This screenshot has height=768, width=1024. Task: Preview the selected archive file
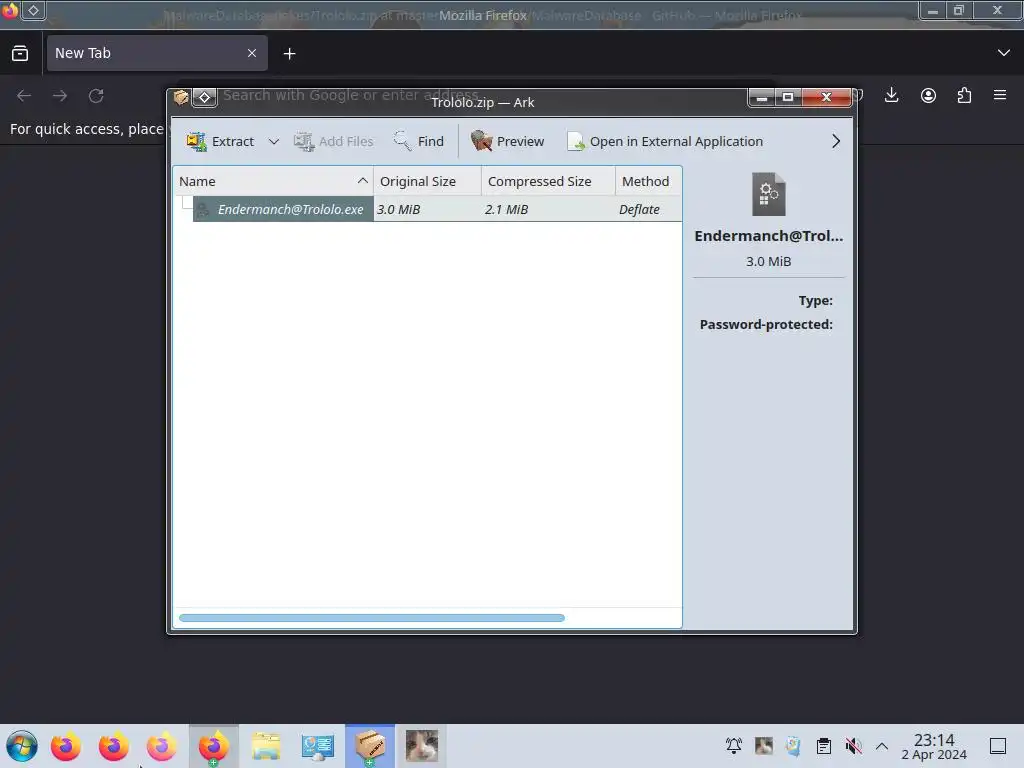pos(507,141)
